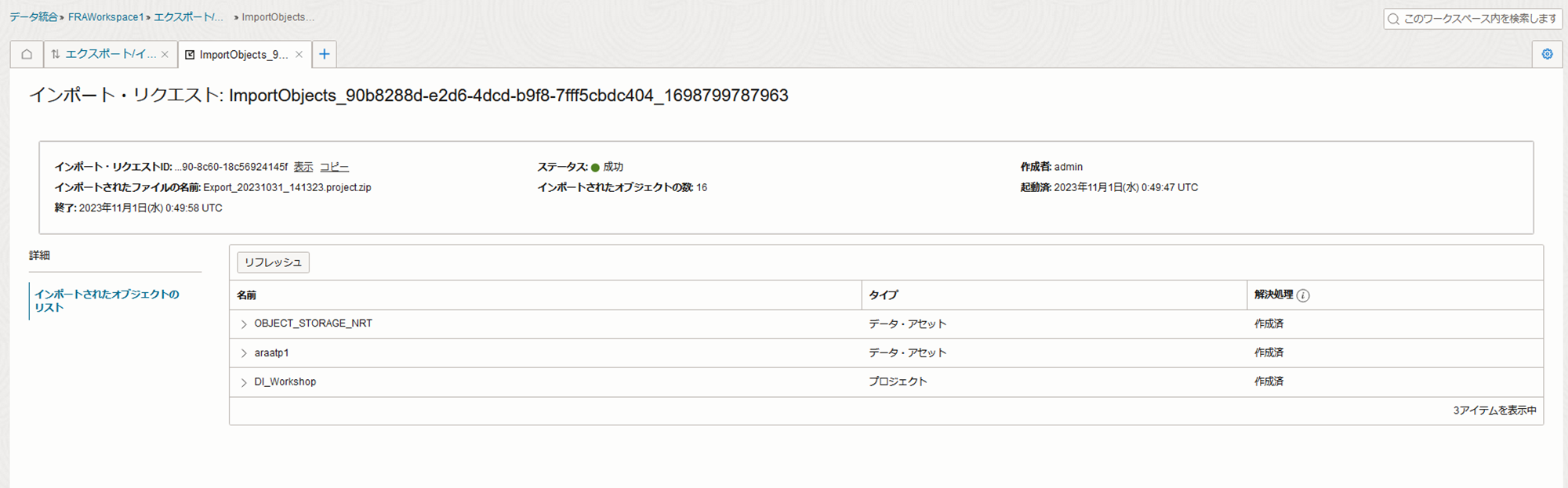Add a new tab with plus icon
Screen dimensions: 1568x488
[324, 54]
